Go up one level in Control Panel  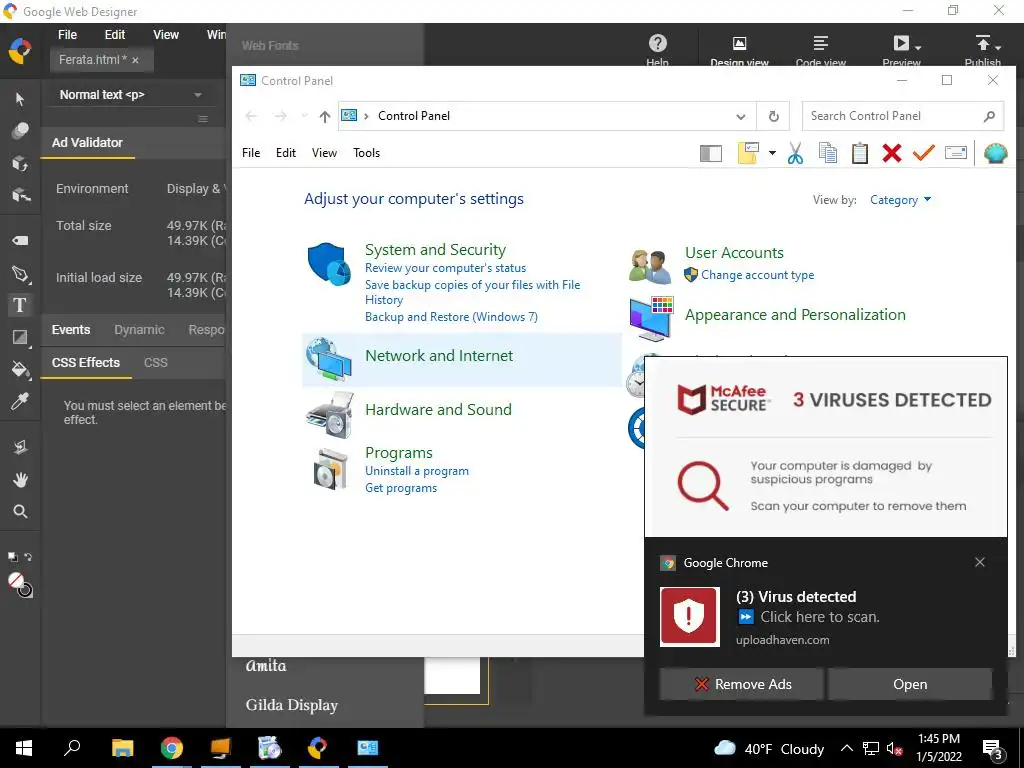coord(325,116)
